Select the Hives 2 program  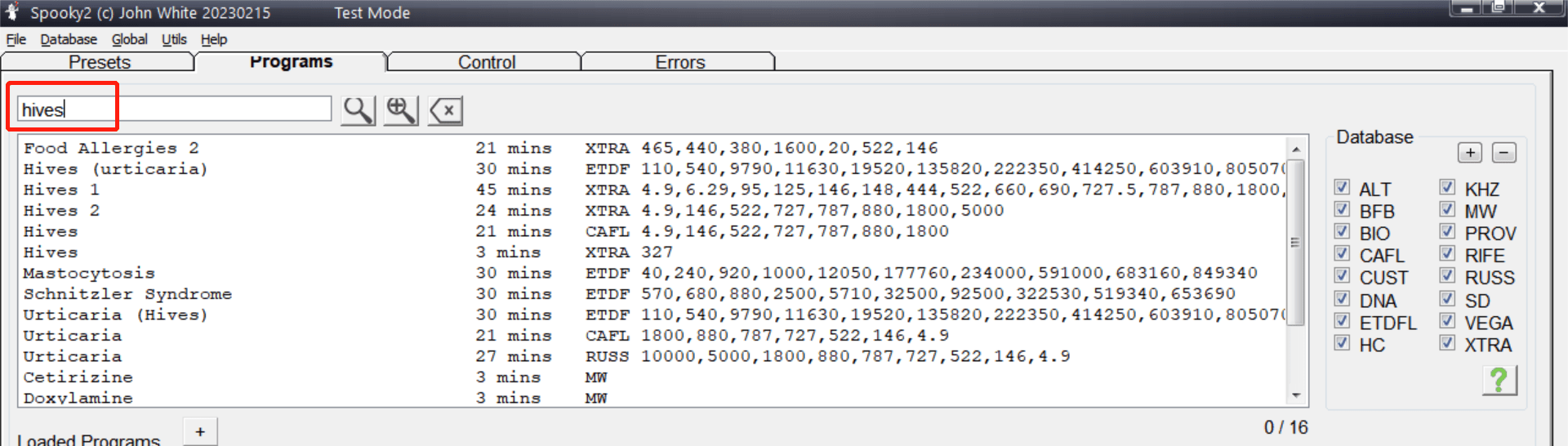click(652, 211)
